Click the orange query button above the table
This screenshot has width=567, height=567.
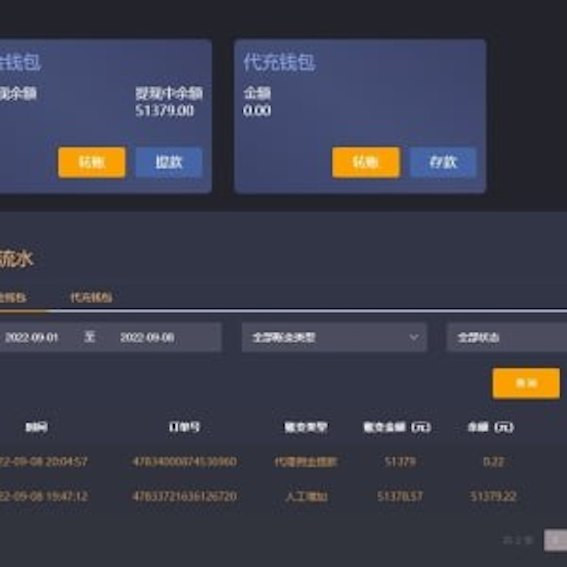tap(526, 383)
